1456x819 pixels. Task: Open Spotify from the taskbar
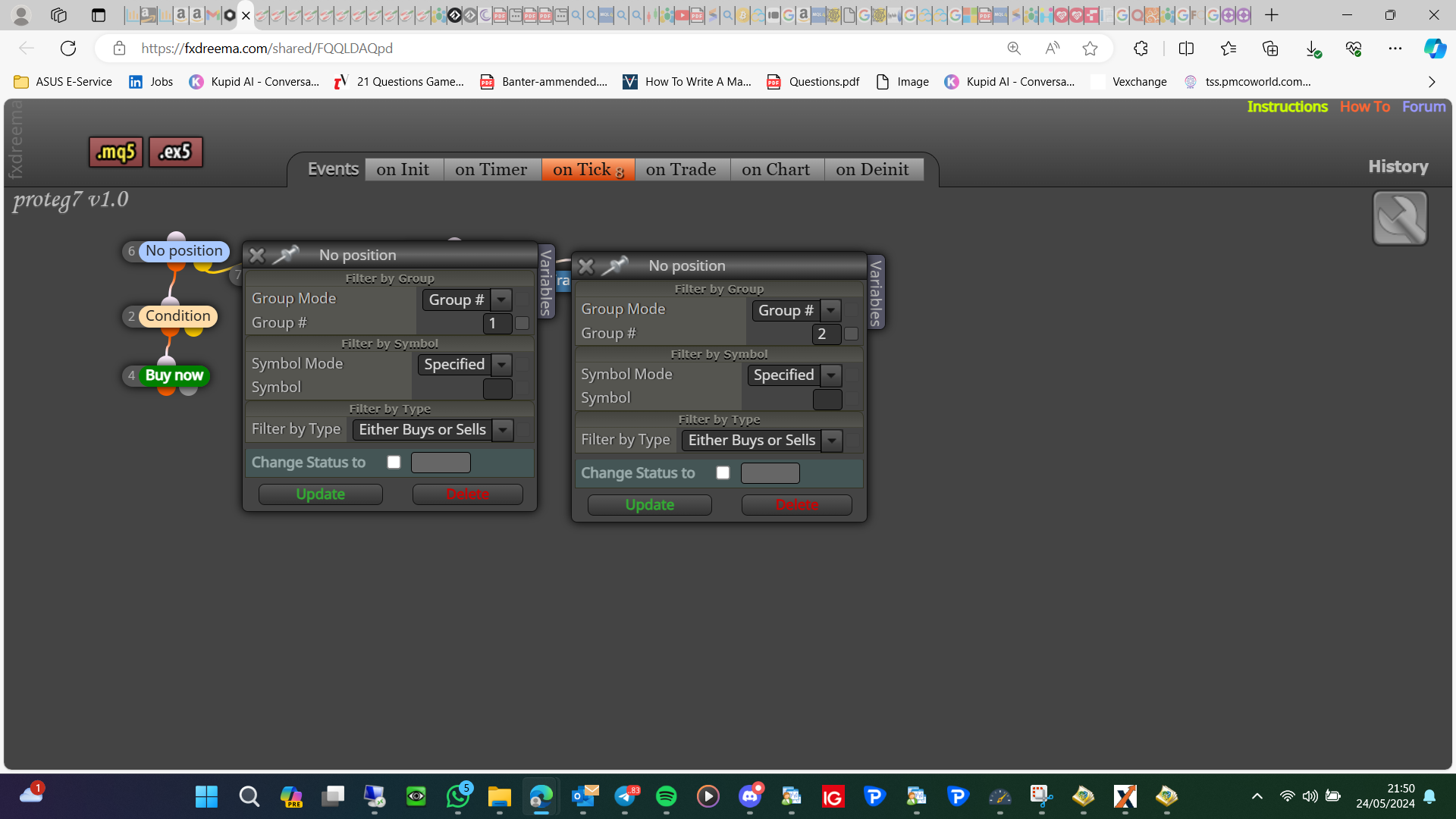(x=667, y=796)
